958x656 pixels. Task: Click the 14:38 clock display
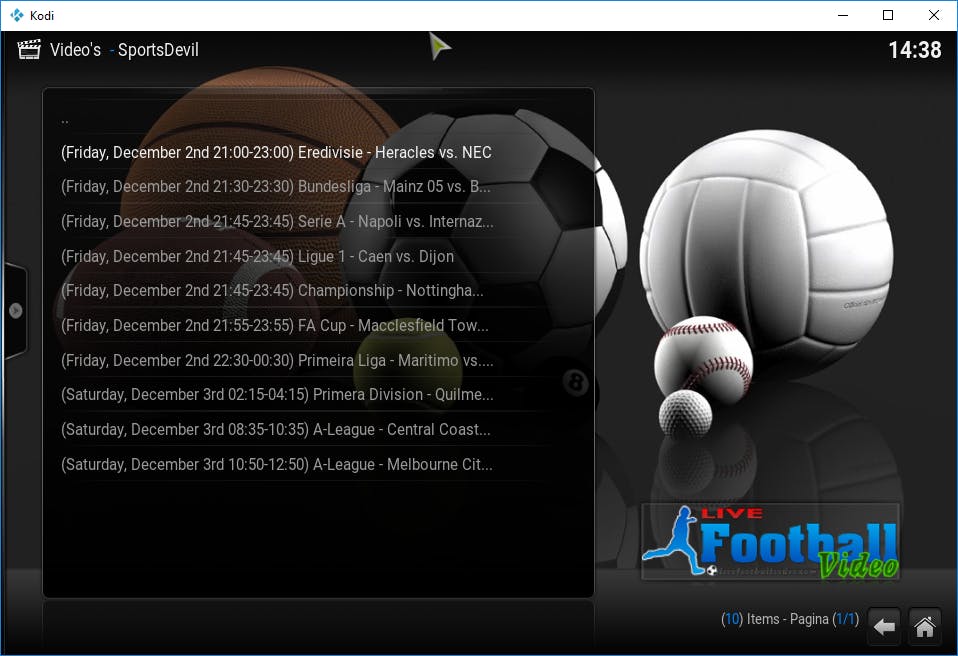[x=915, y=49]
